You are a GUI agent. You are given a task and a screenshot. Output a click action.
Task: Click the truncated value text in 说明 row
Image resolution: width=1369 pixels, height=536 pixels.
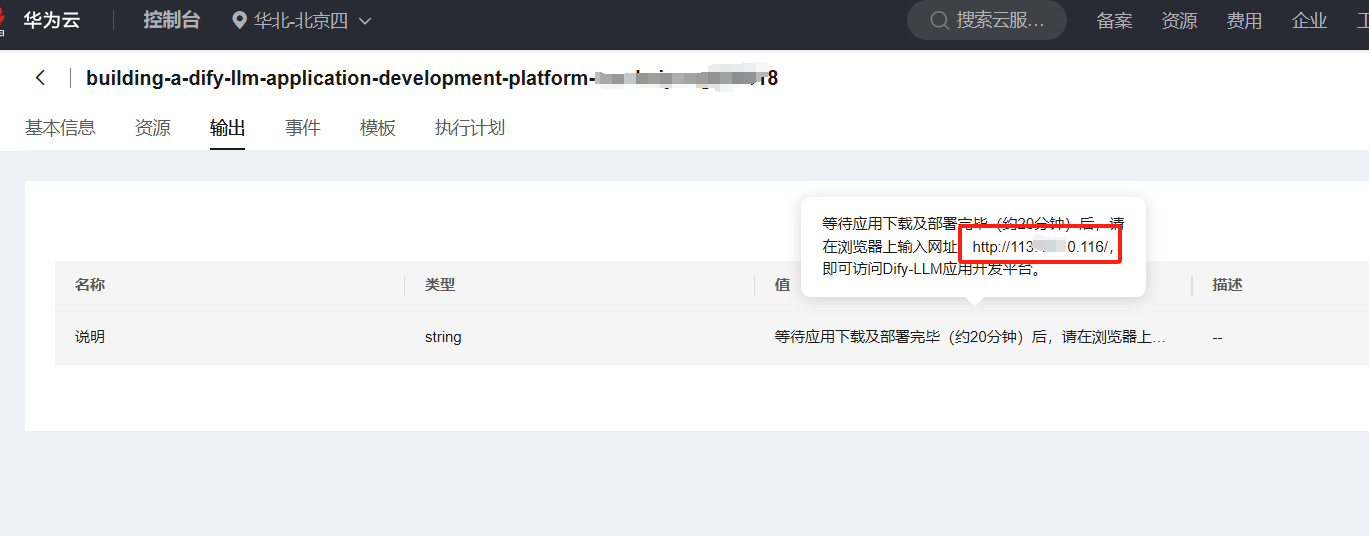tap(969, 338)
